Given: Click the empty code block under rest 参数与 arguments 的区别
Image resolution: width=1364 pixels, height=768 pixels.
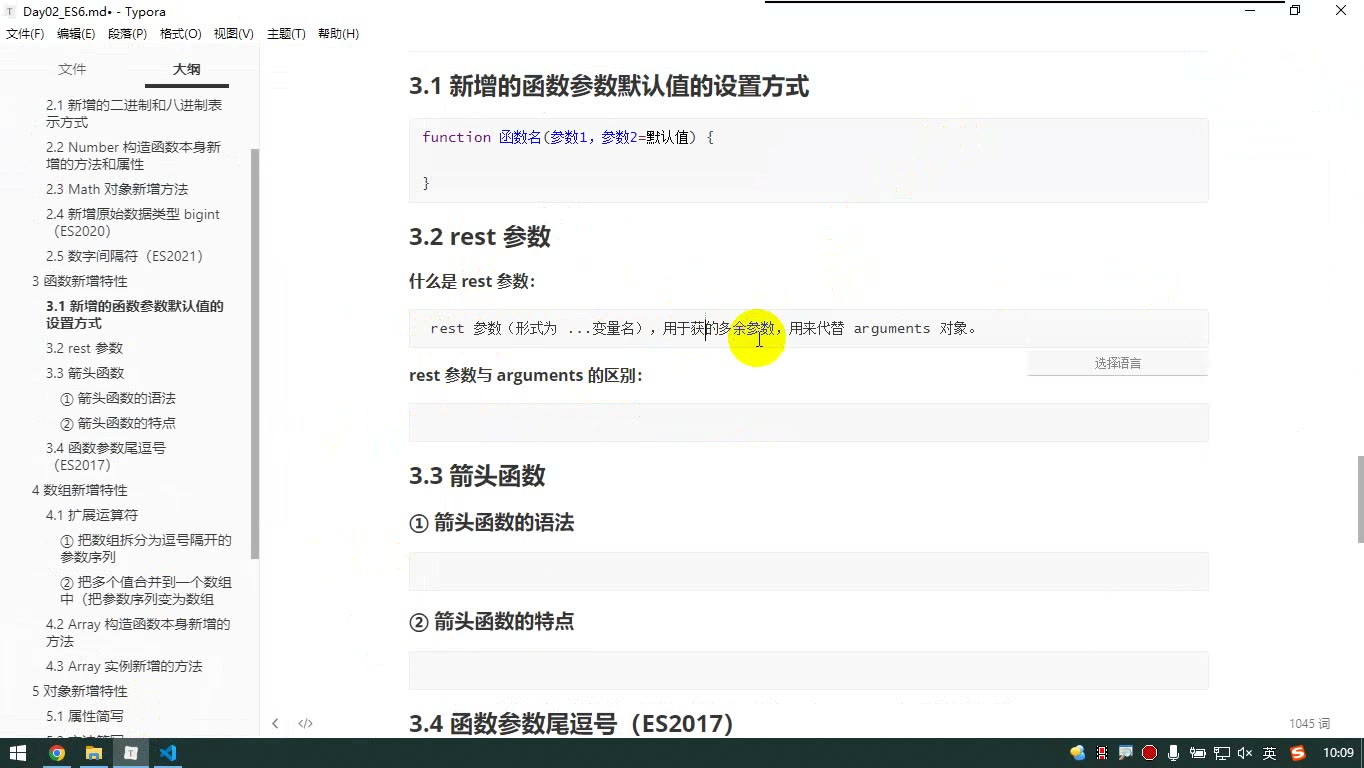Looking at the screenshot, I should click(808, 422).
